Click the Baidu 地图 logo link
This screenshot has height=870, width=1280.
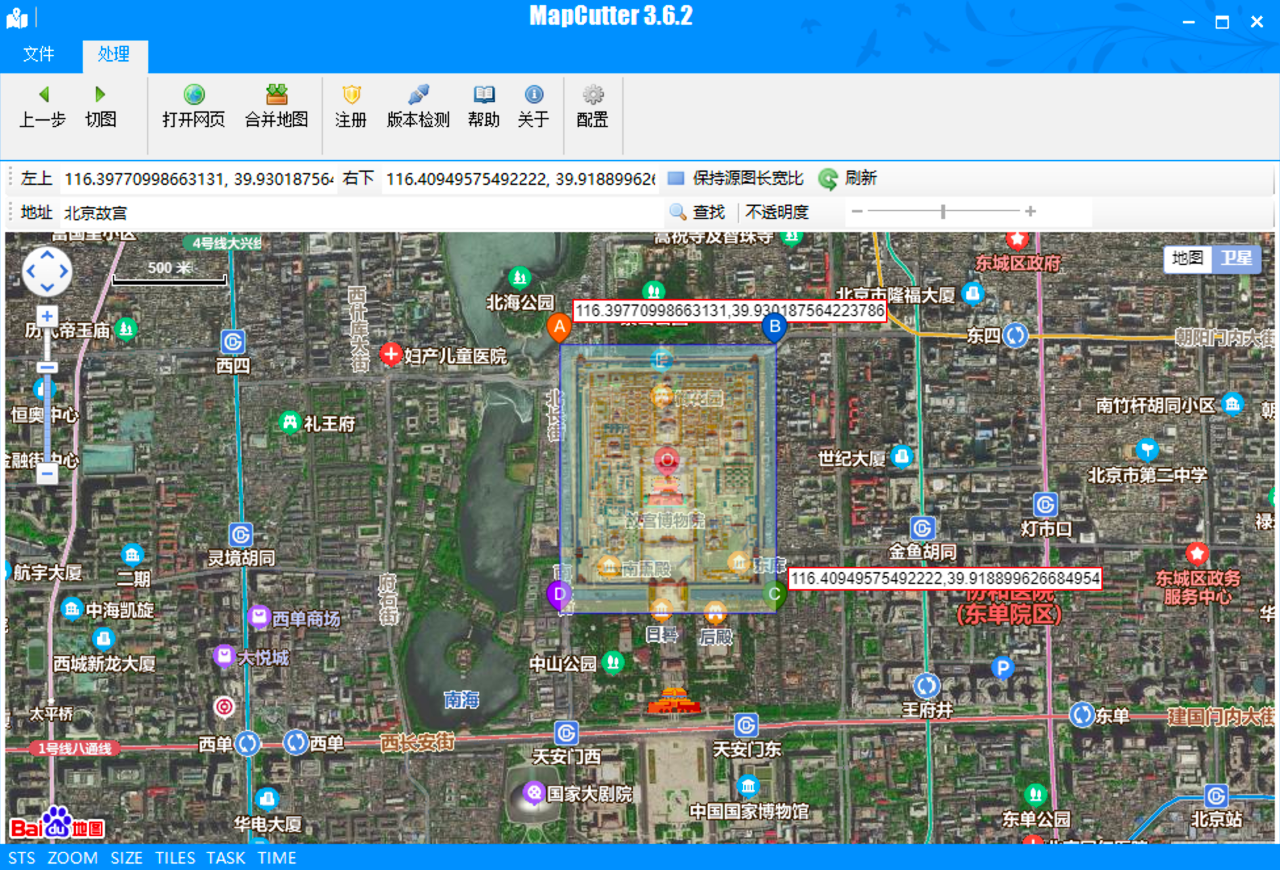57,823
